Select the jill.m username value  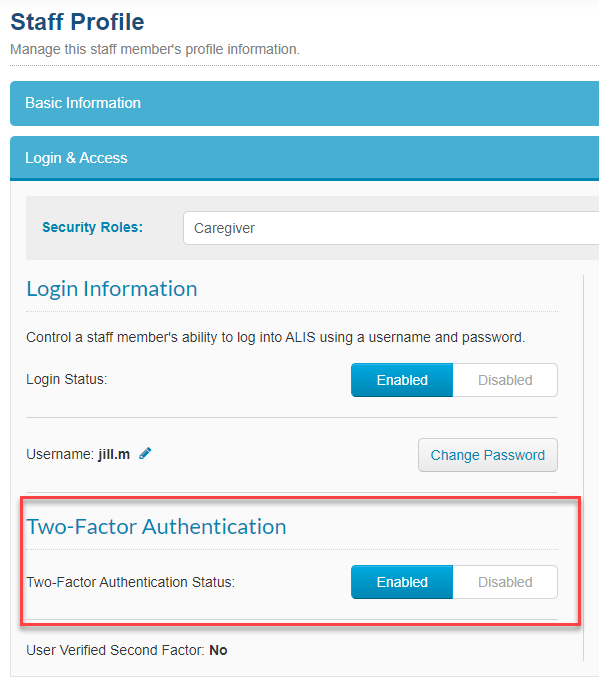(x=114, y=454)
